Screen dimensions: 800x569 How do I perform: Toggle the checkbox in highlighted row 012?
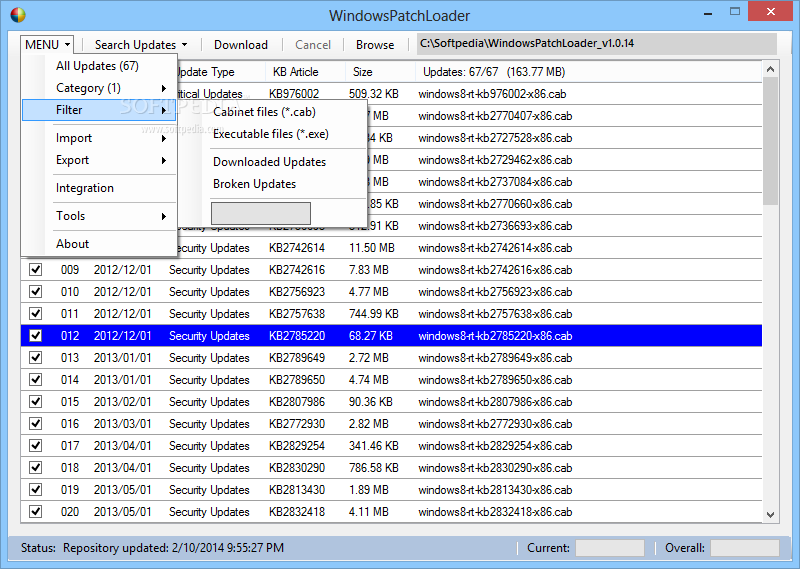35,335
